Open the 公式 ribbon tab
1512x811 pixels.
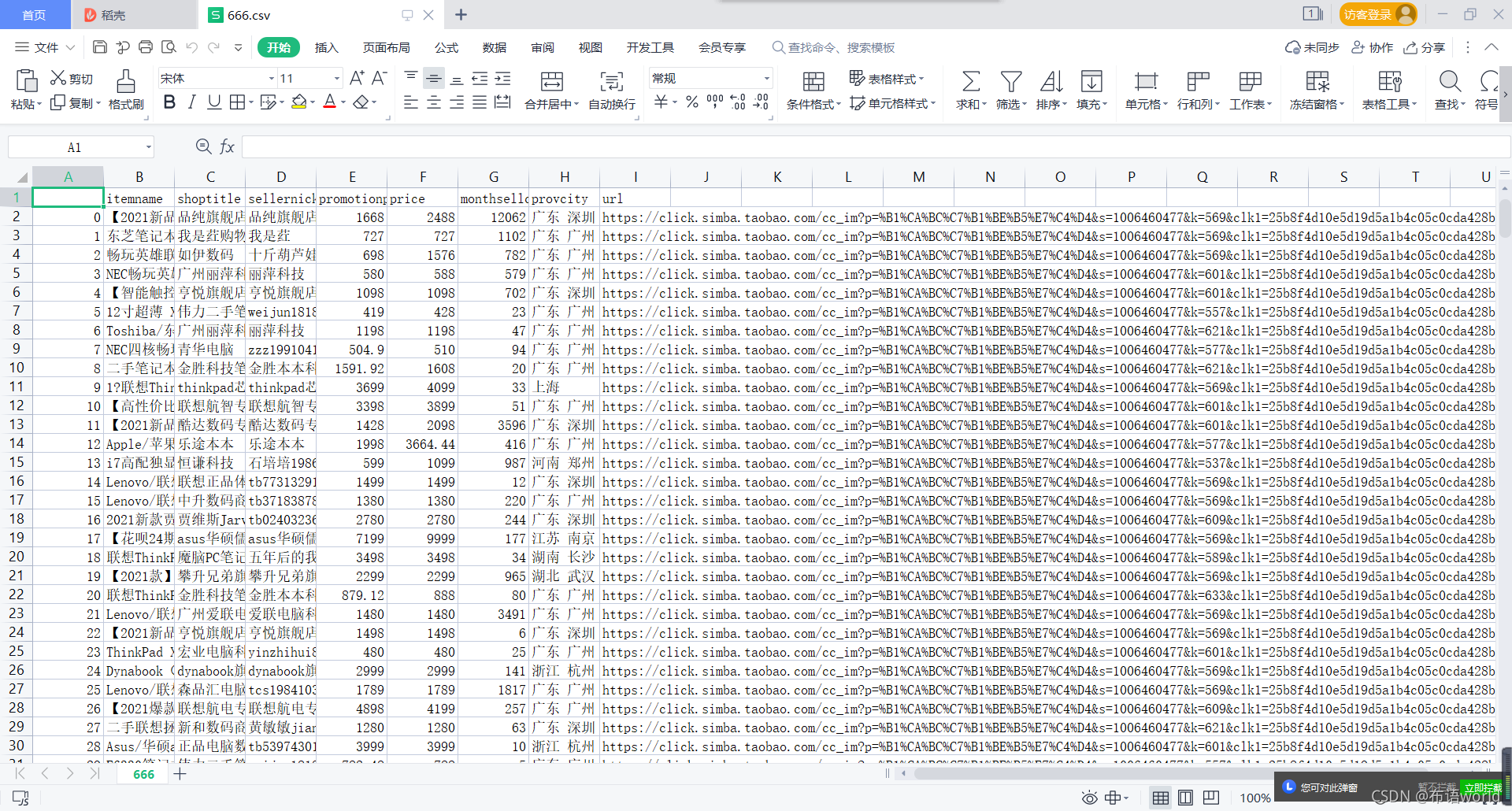click(447, 47)
